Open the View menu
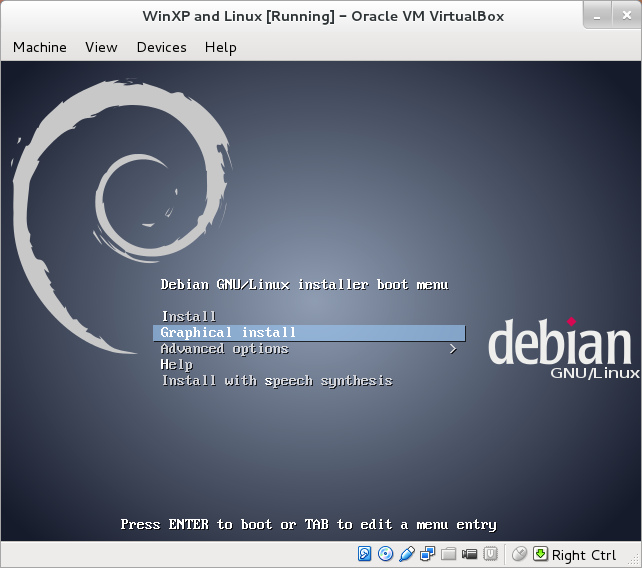 click(x=101, y=47)
